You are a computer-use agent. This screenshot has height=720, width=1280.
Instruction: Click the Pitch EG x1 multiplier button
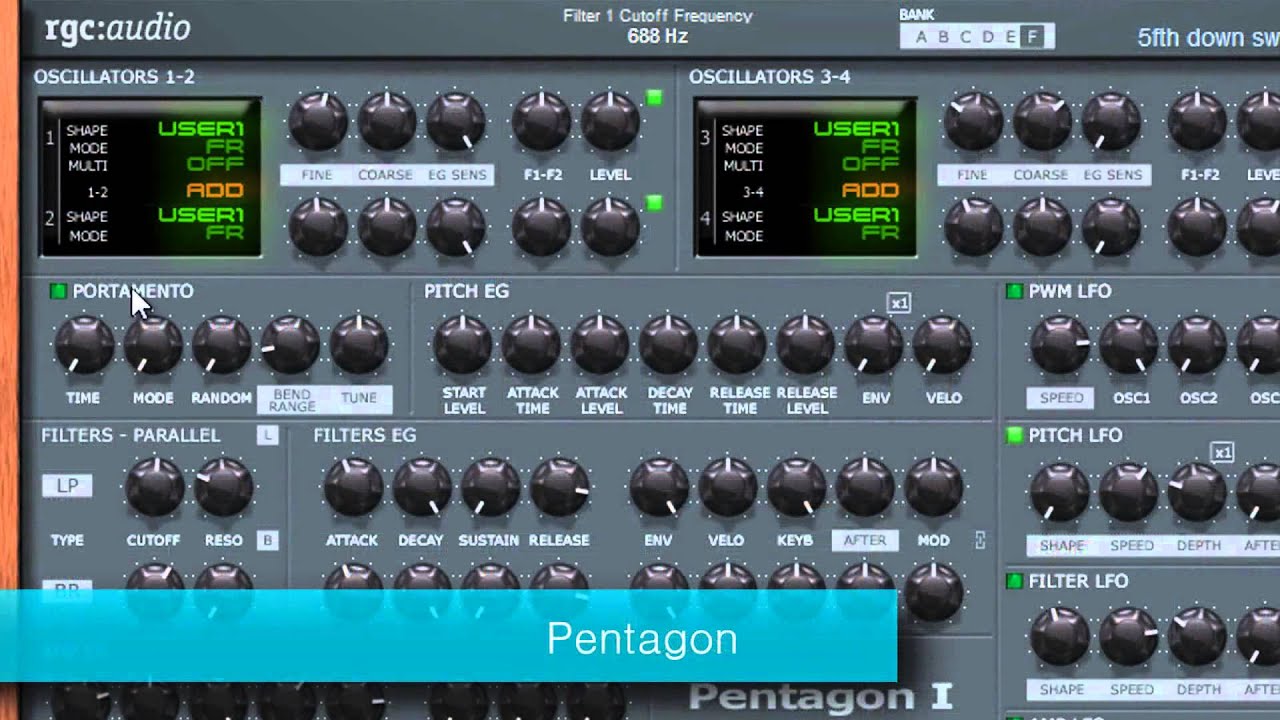coord(899,302)
